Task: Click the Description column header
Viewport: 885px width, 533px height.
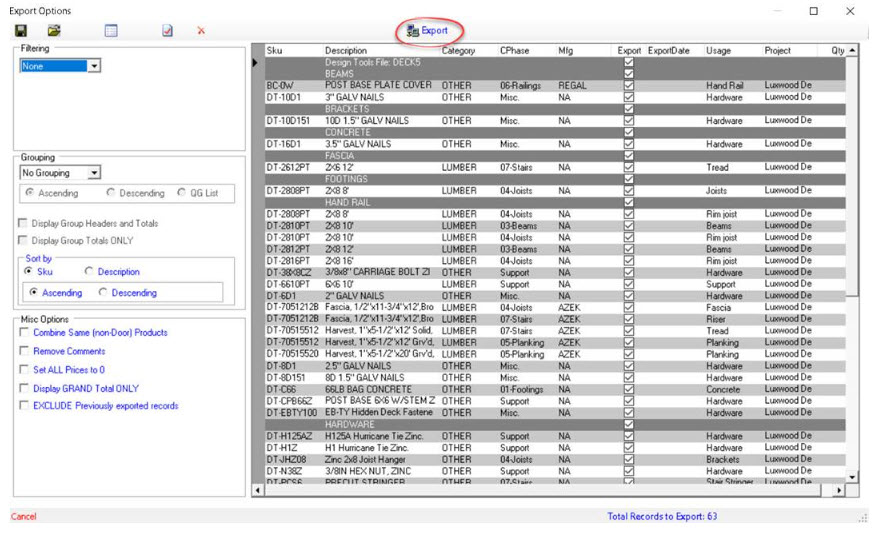Action: coord(346,50)
